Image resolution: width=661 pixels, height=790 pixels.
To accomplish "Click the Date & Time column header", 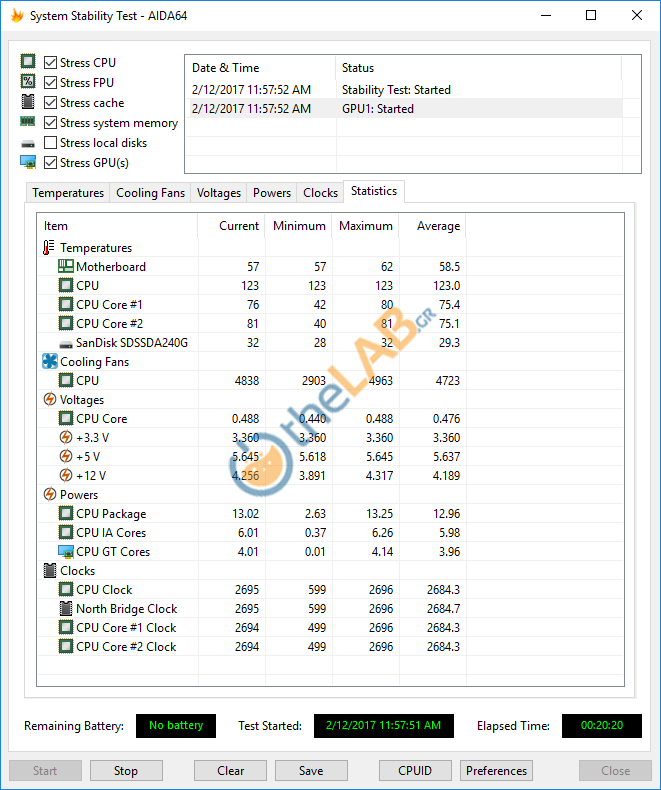I will pos(260,68).
